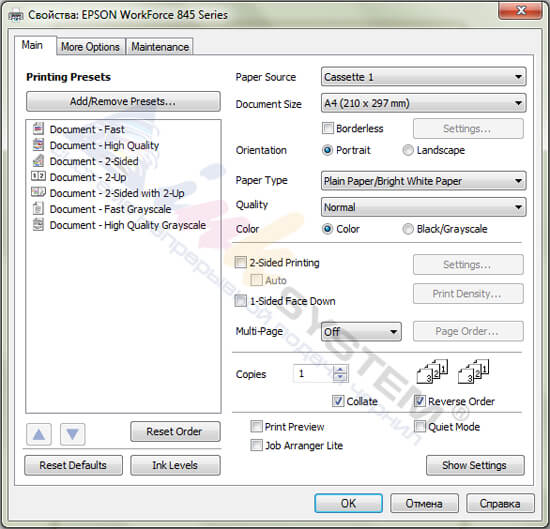Click the Отмена cancel button
This screenshot has height=529, width=550.
[424, 503]
